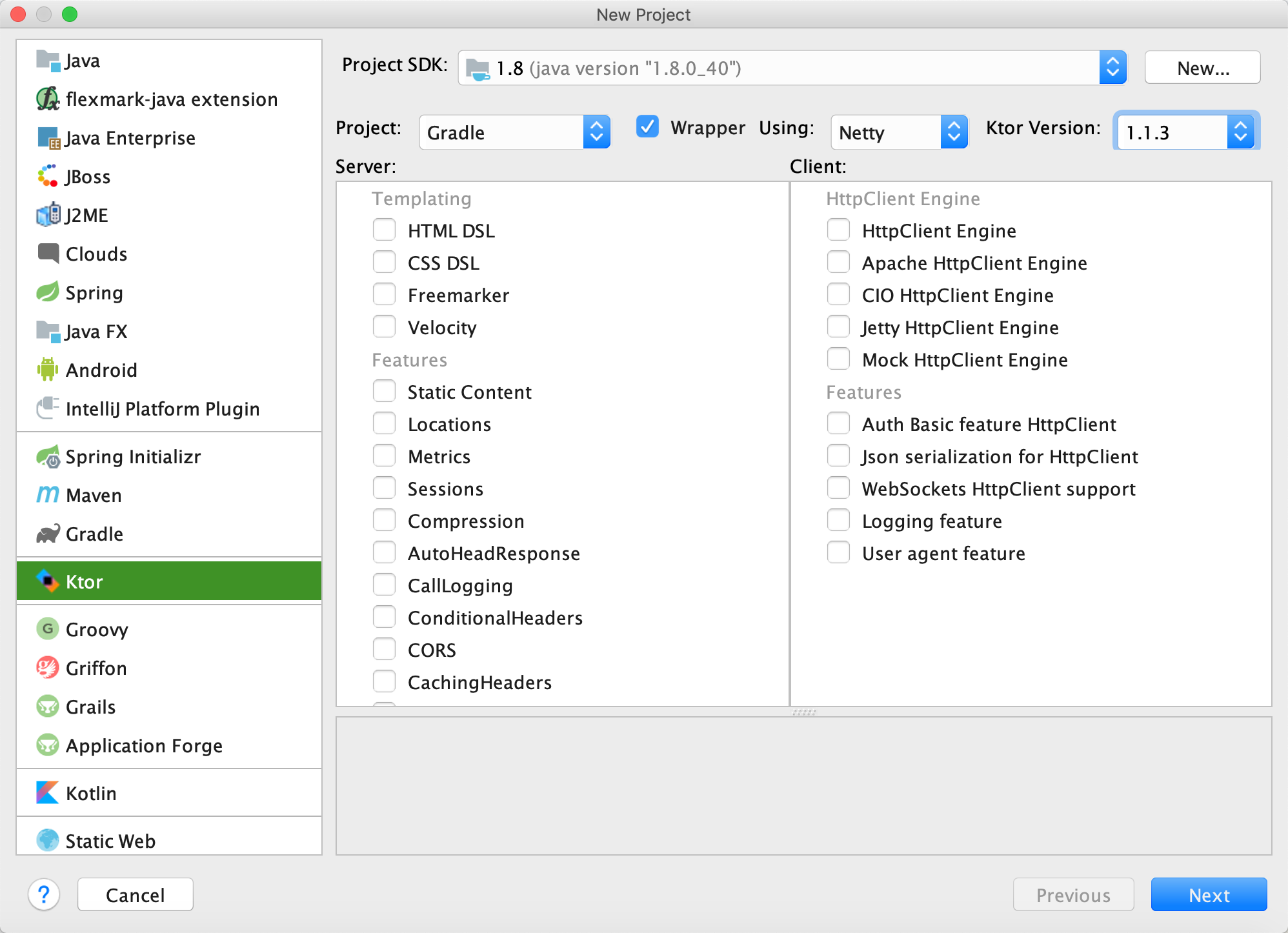Select the Java FX icon

click(x=48, y=331)
